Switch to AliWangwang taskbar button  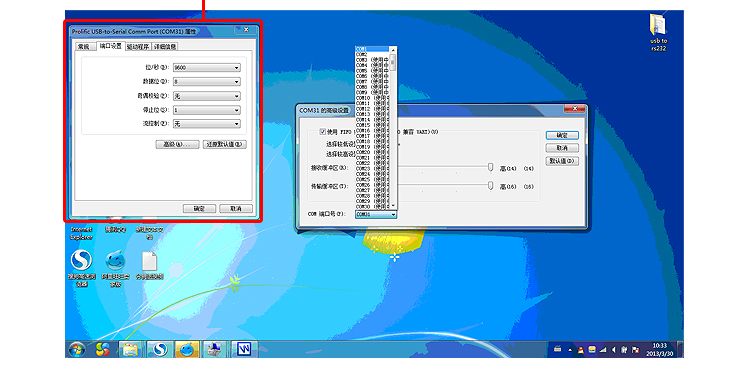click(x=187, y=349)
